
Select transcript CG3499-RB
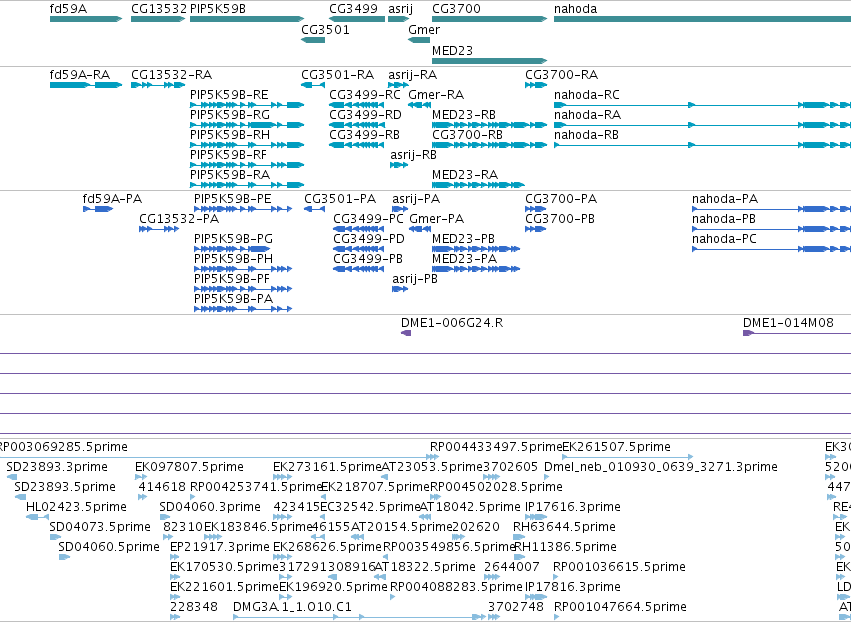click(x=357, y=145)
